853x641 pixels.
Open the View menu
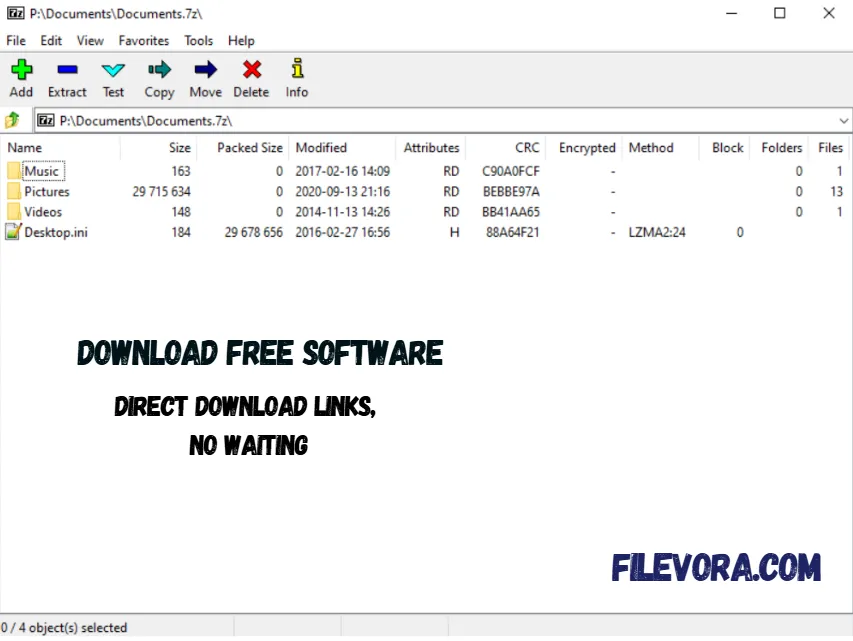(90, 40)
